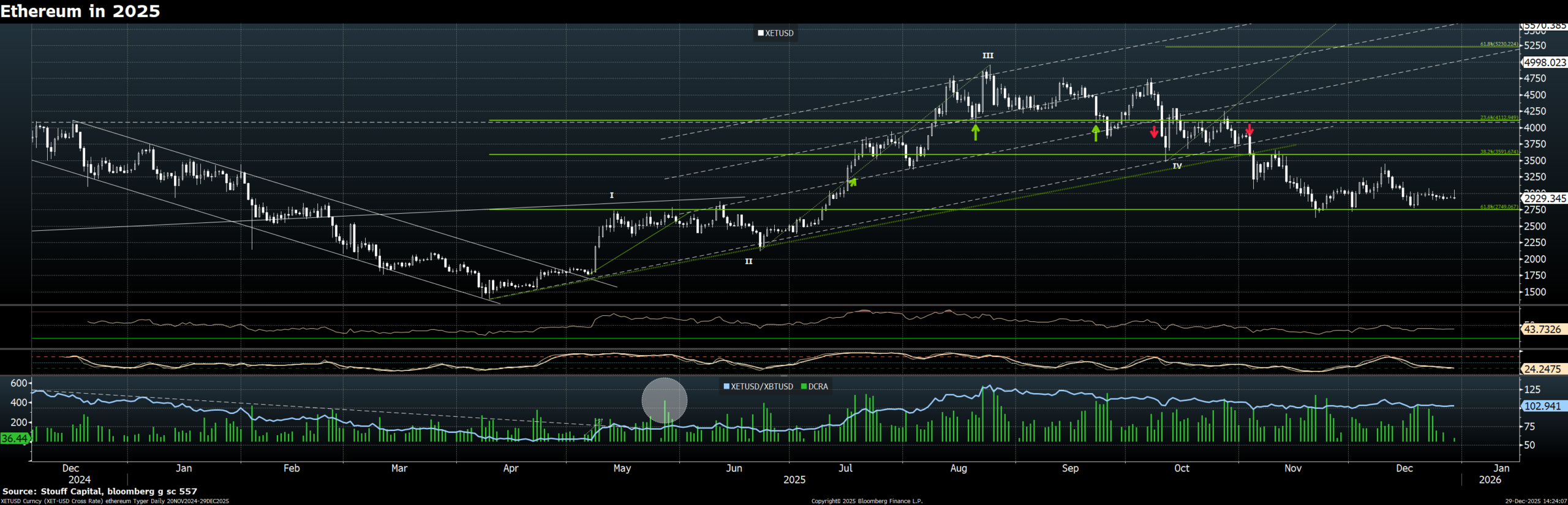Click the red down arrow in late September

[1154, 131]
